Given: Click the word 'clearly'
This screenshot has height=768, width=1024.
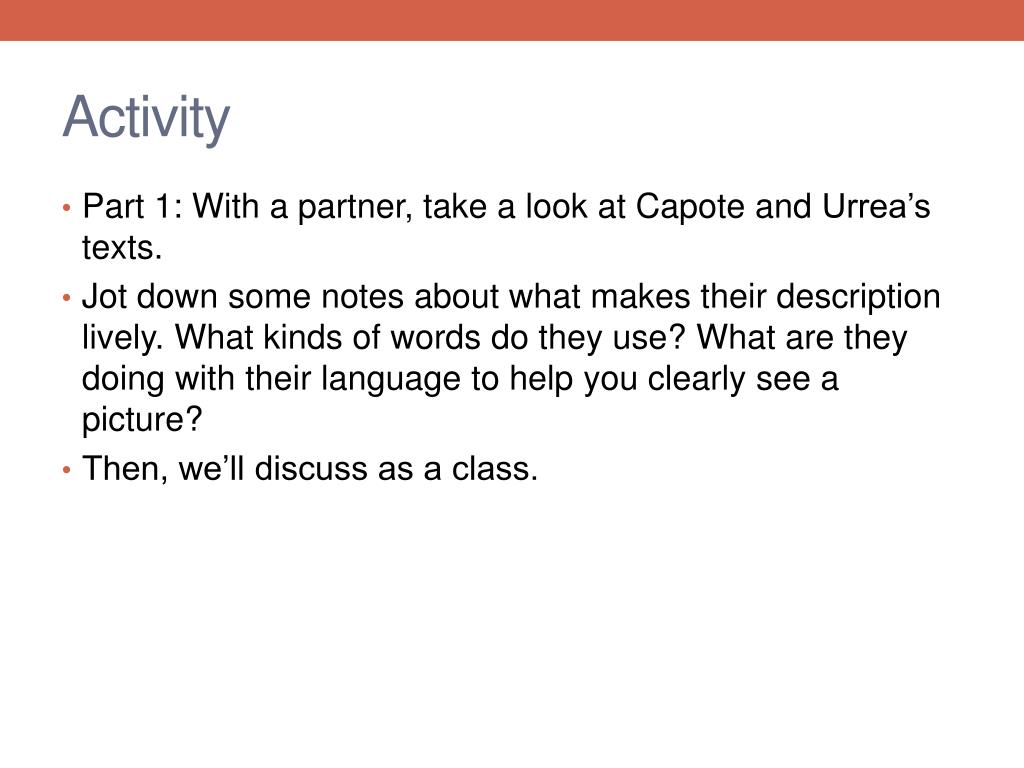Looking at the screenshot, I should point(696,381).
